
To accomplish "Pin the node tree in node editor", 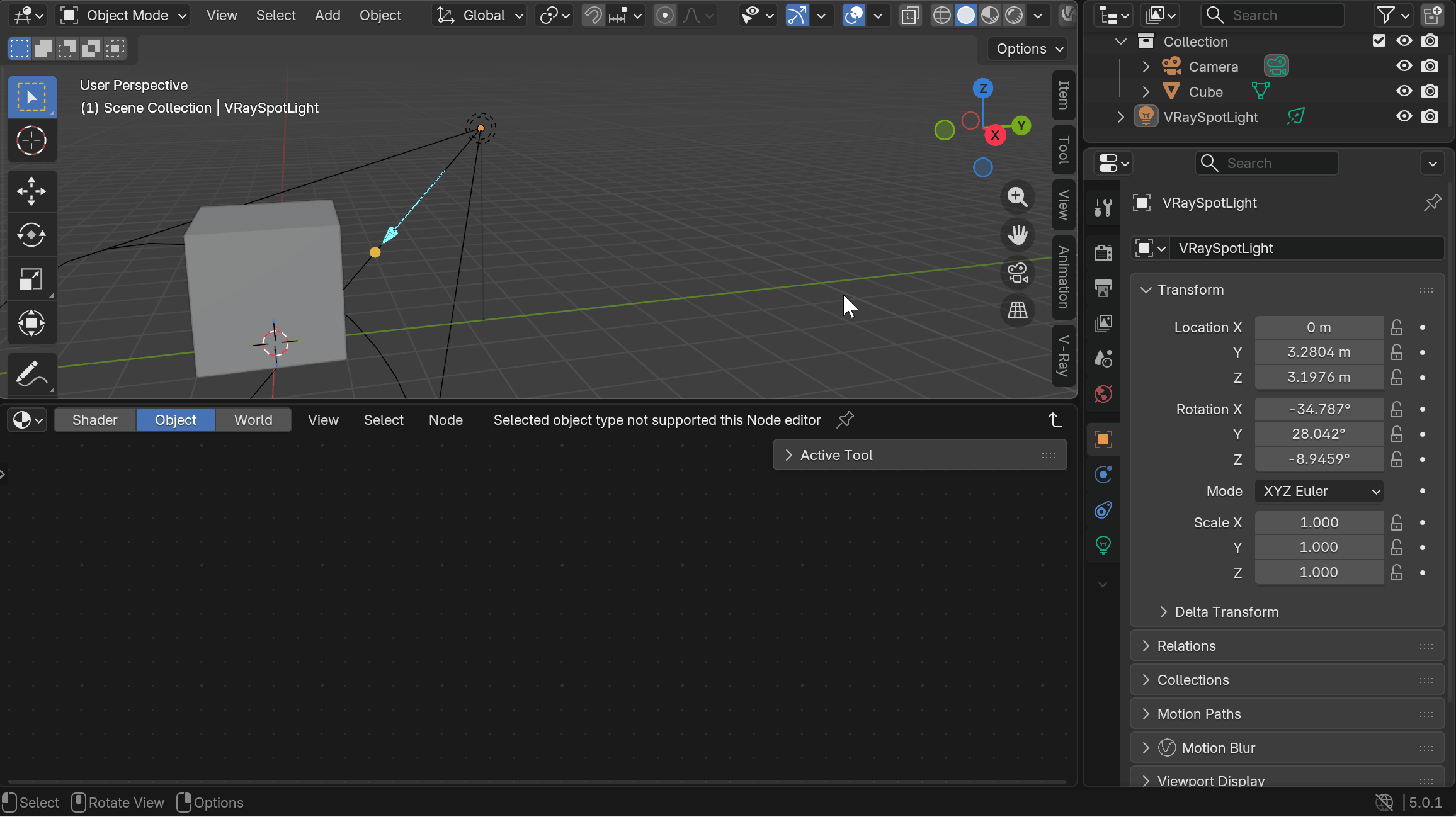I will [845, 420].
